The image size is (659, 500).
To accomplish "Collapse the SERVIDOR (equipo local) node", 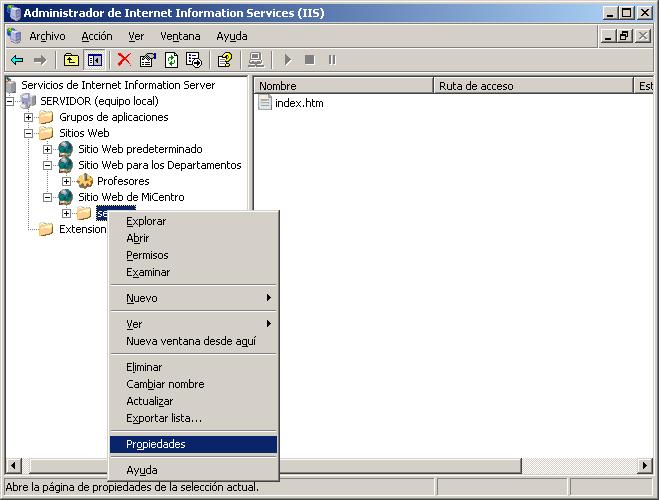I will 9,101.
